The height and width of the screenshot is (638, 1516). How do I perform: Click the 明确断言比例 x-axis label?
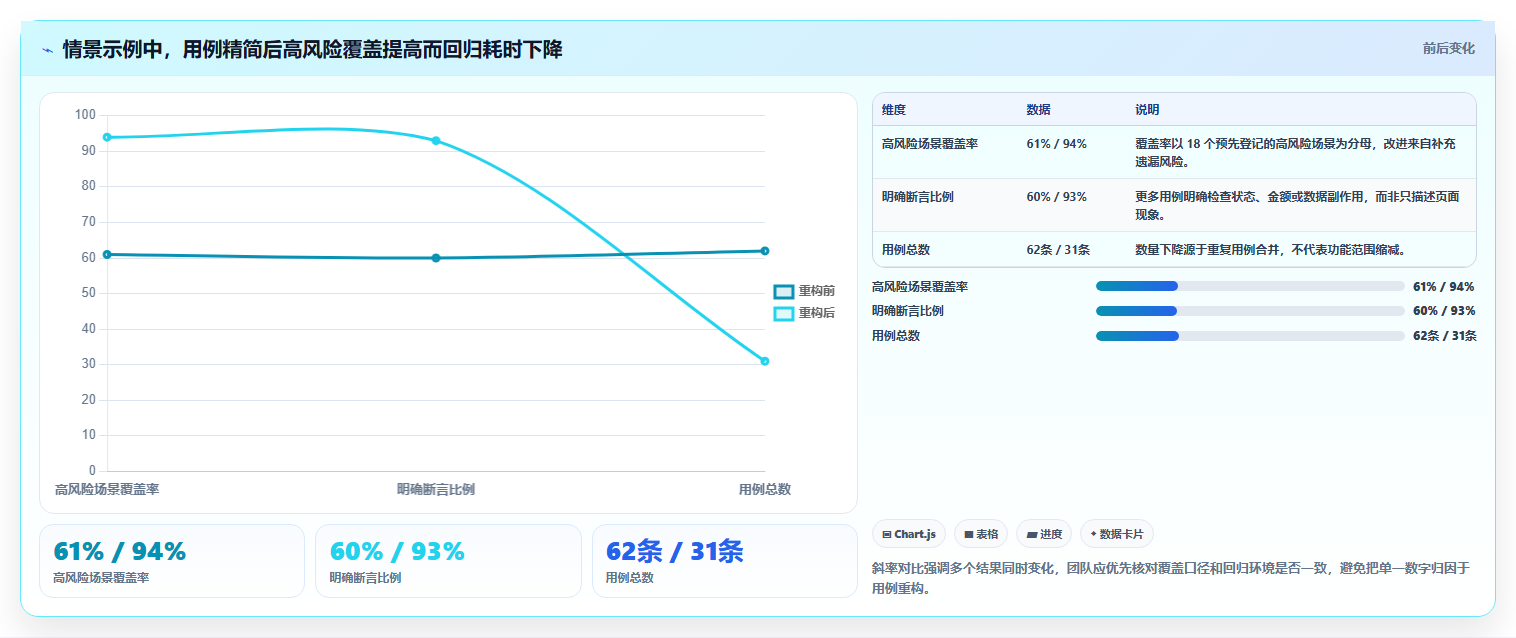tap(436, 489)
